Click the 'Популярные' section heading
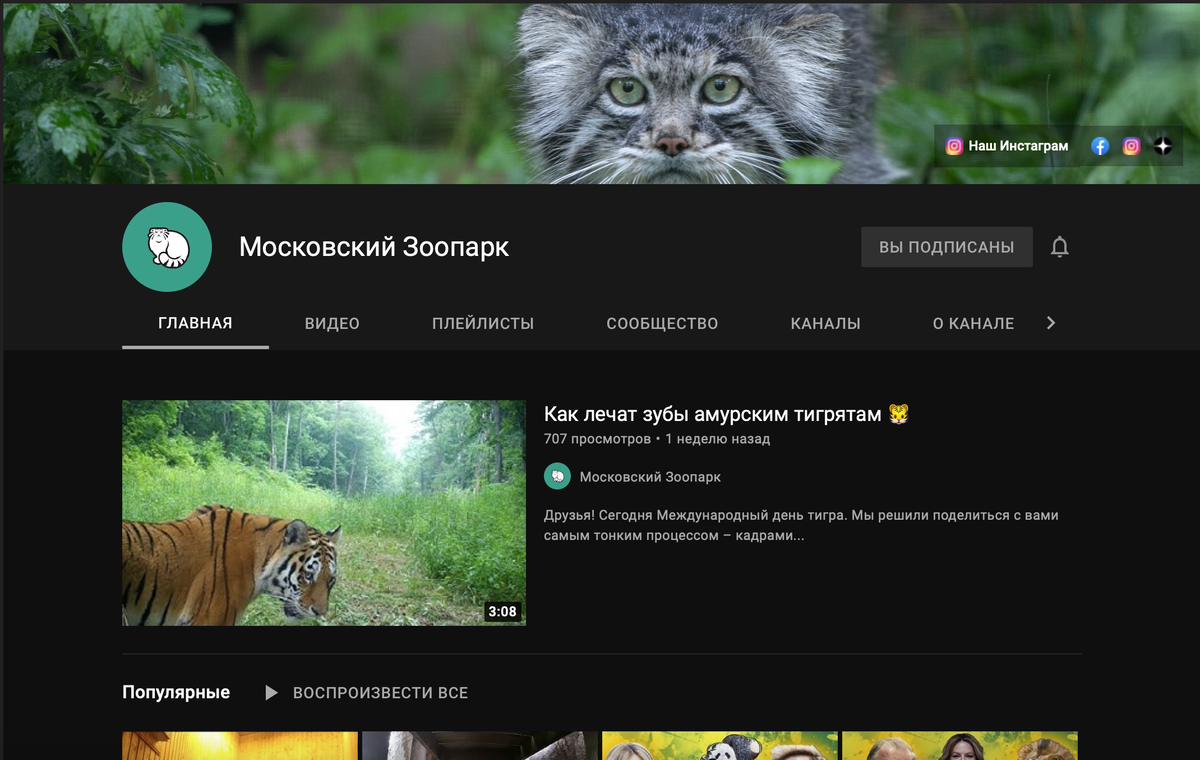Screen dimensions: 1200x760 pyautogui.click(x=176, y=692)
